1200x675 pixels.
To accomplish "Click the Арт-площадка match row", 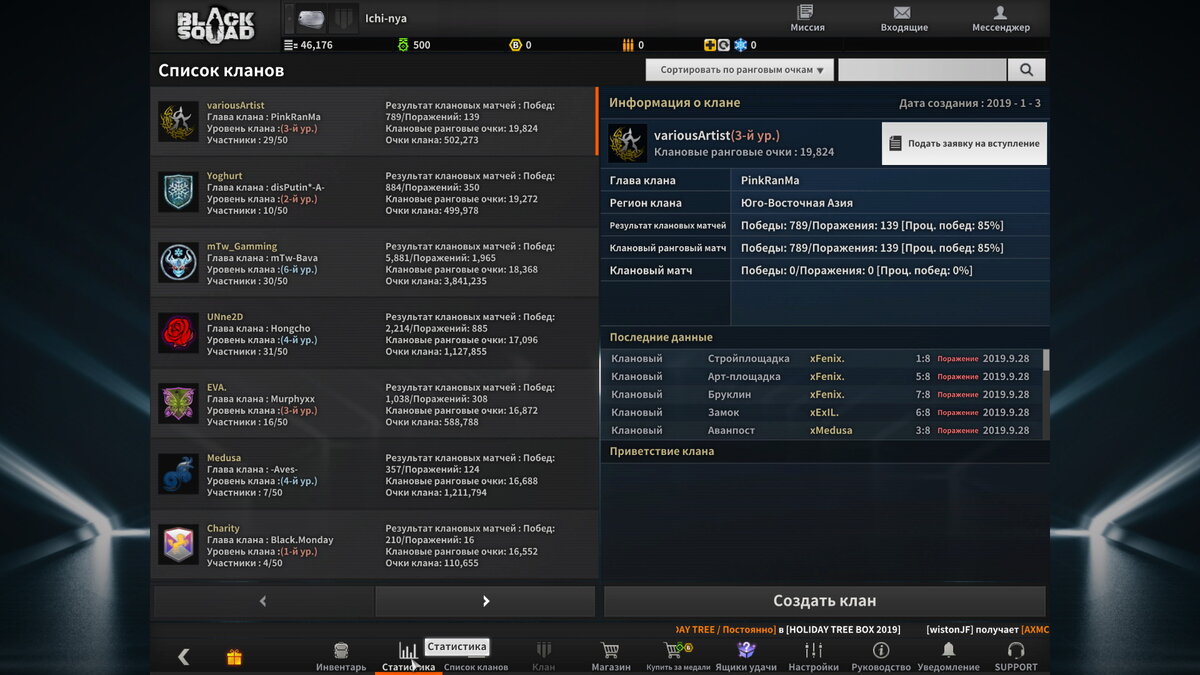I will click(x=820, y=376).
